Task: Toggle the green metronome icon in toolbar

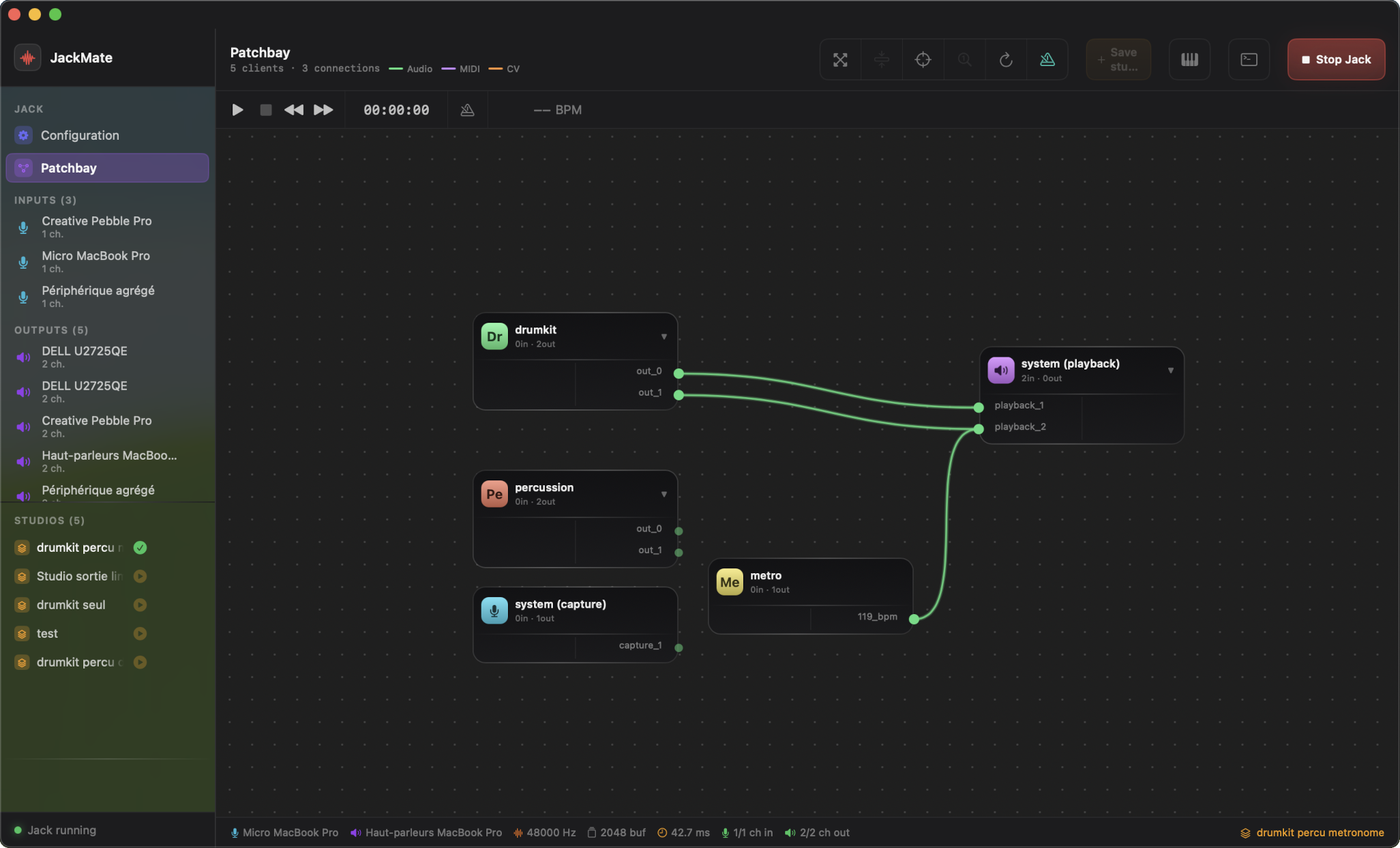Action: click(x=1047, y=59)
